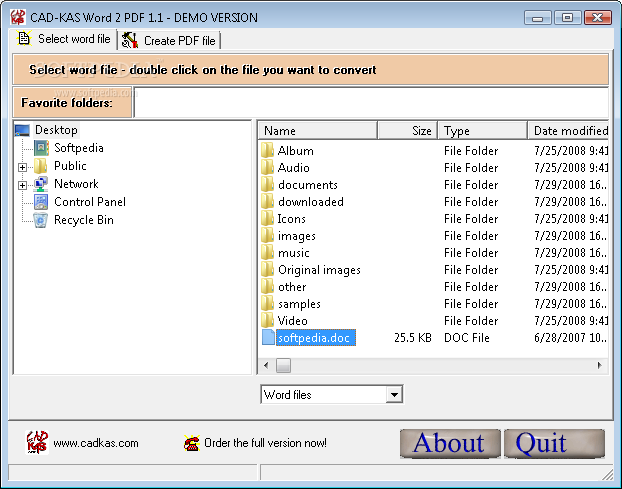Click the DOC File type cell
Screen dimensions: 622x489
pos(467,338)
